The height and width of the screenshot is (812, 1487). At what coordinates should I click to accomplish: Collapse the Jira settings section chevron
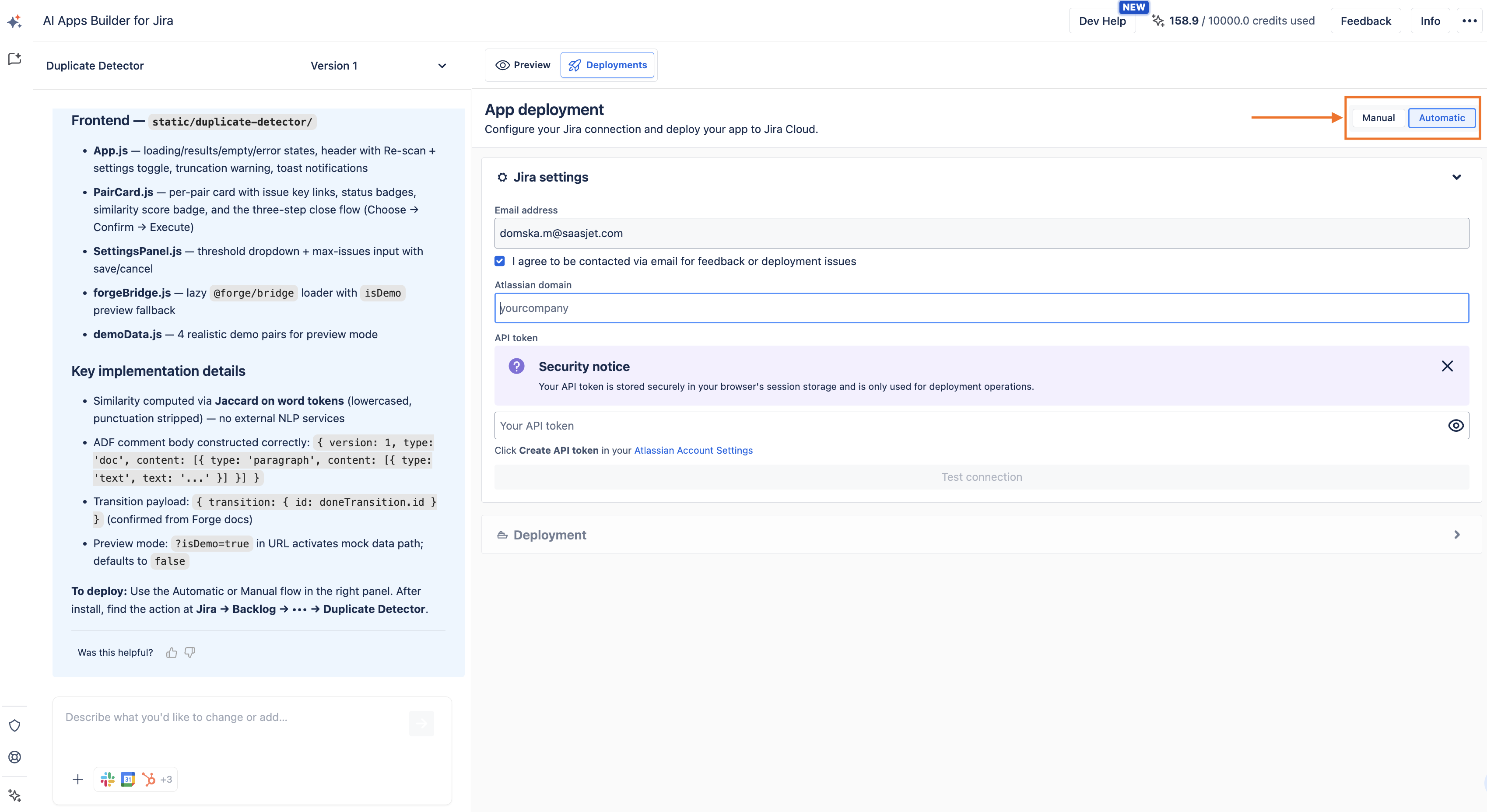pos(1456,177)
